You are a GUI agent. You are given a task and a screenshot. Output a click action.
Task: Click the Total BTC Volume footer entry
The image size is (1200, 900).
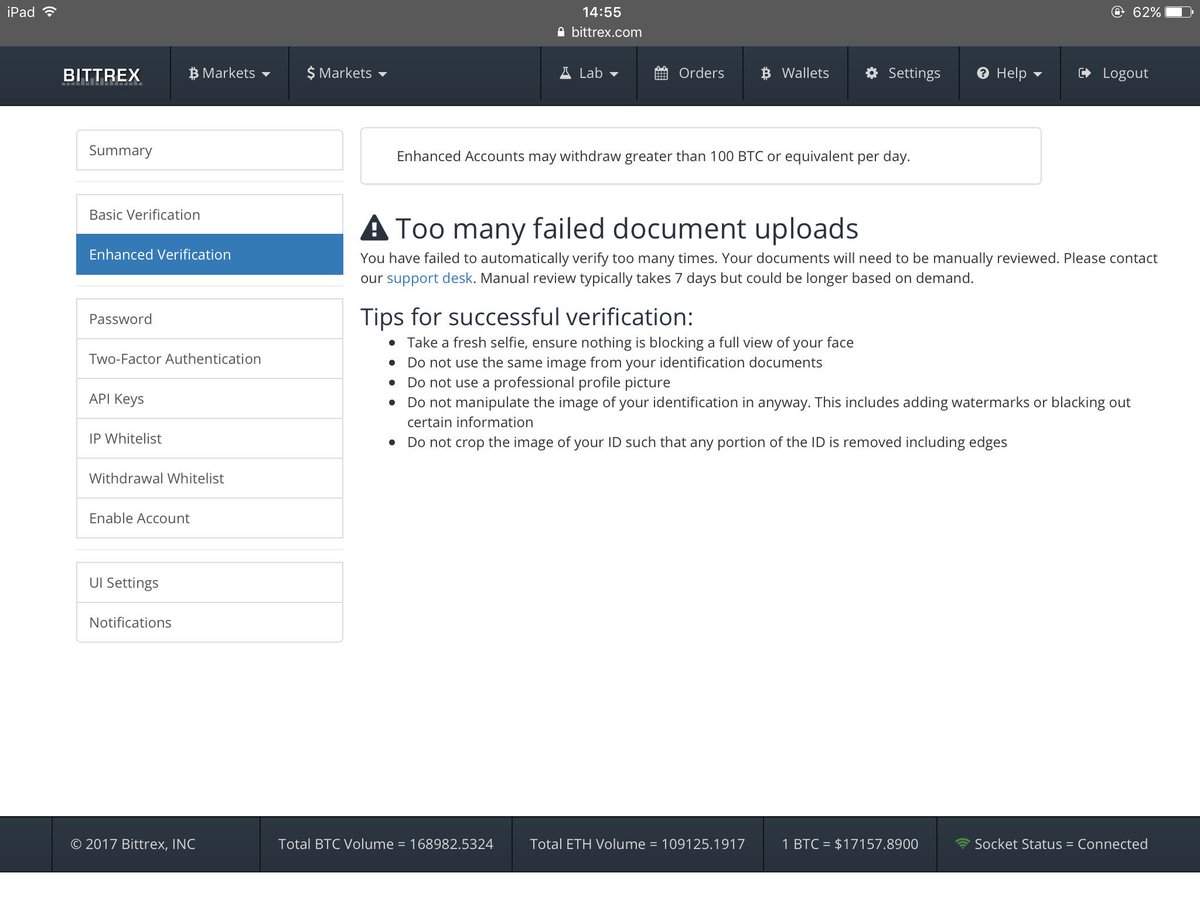click(386, 844)
